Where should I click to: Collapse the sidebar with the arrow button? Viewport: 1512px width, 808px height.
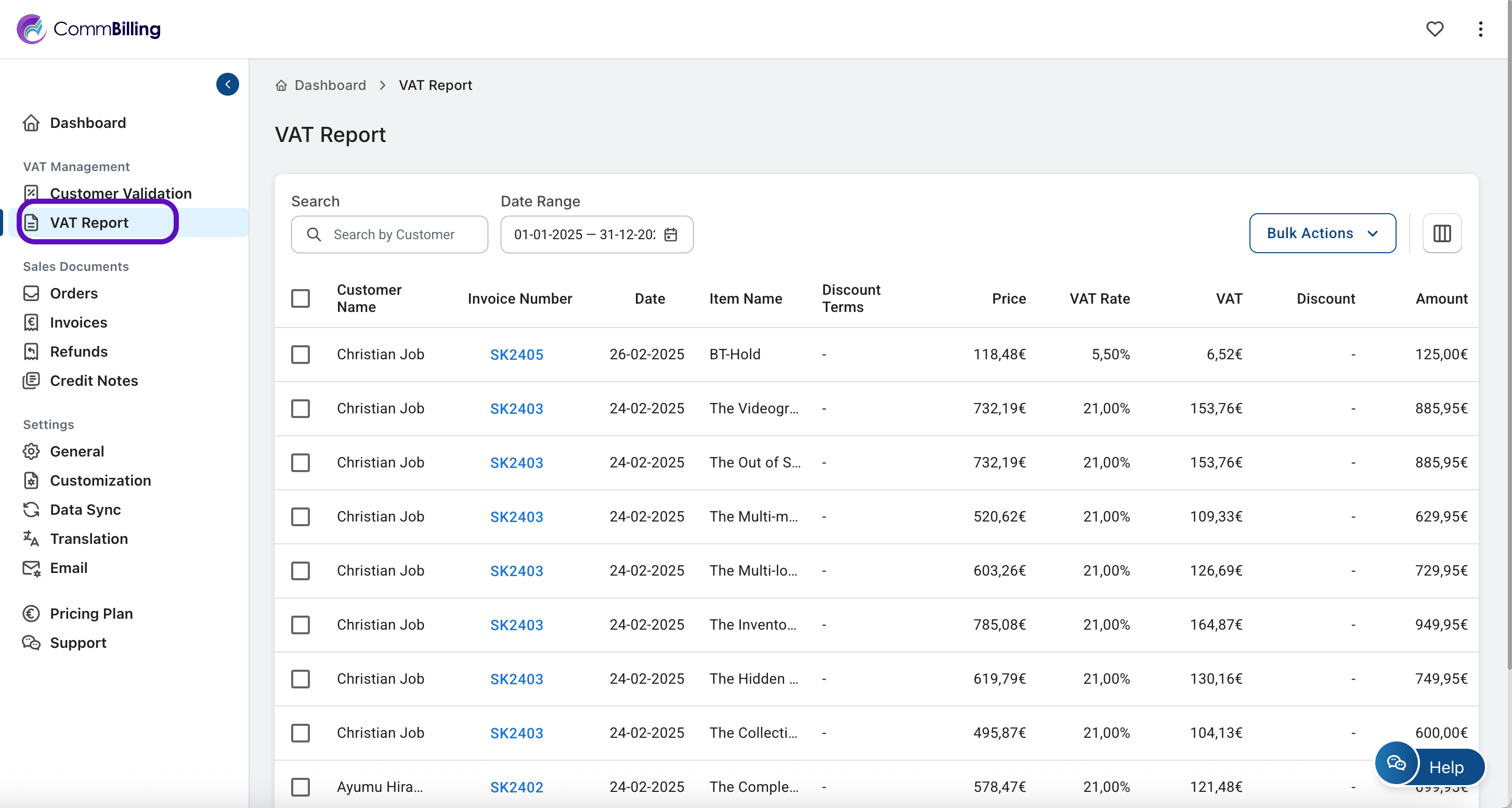[x=227, y=84]
